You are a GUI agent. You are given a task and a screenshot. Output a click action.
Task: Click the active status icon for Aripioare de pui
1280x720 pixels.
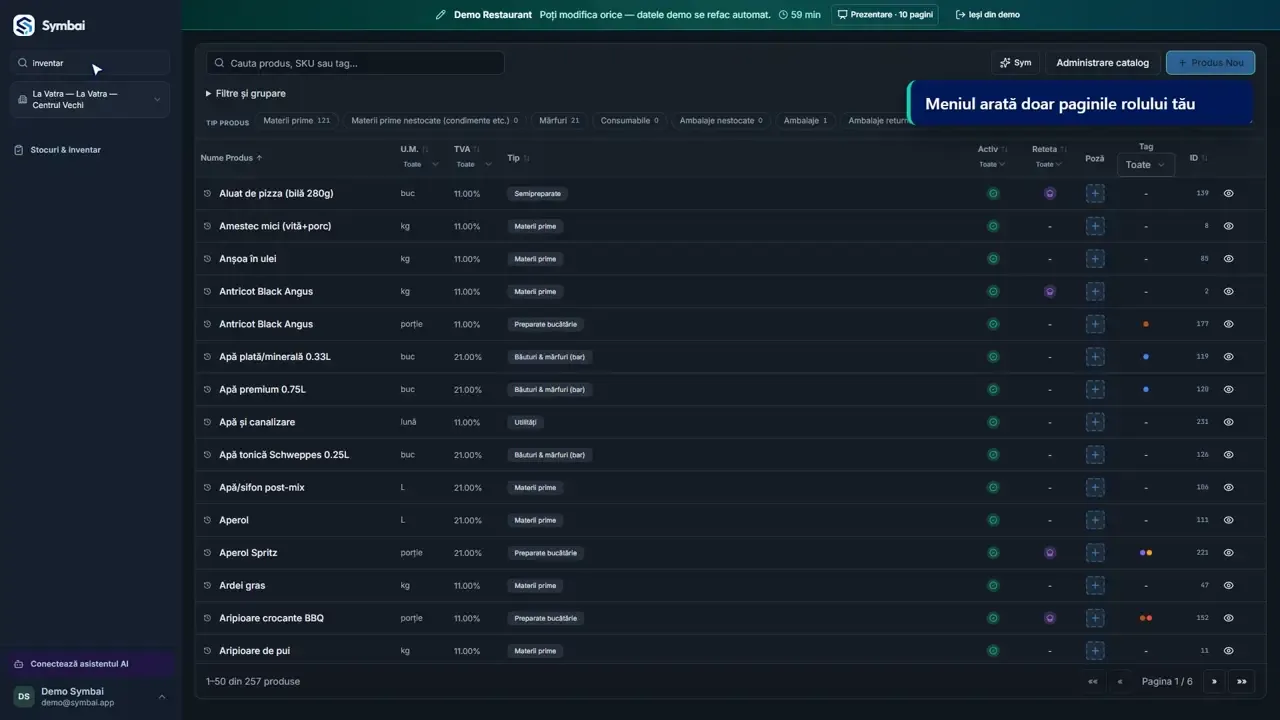click(993, 651)
